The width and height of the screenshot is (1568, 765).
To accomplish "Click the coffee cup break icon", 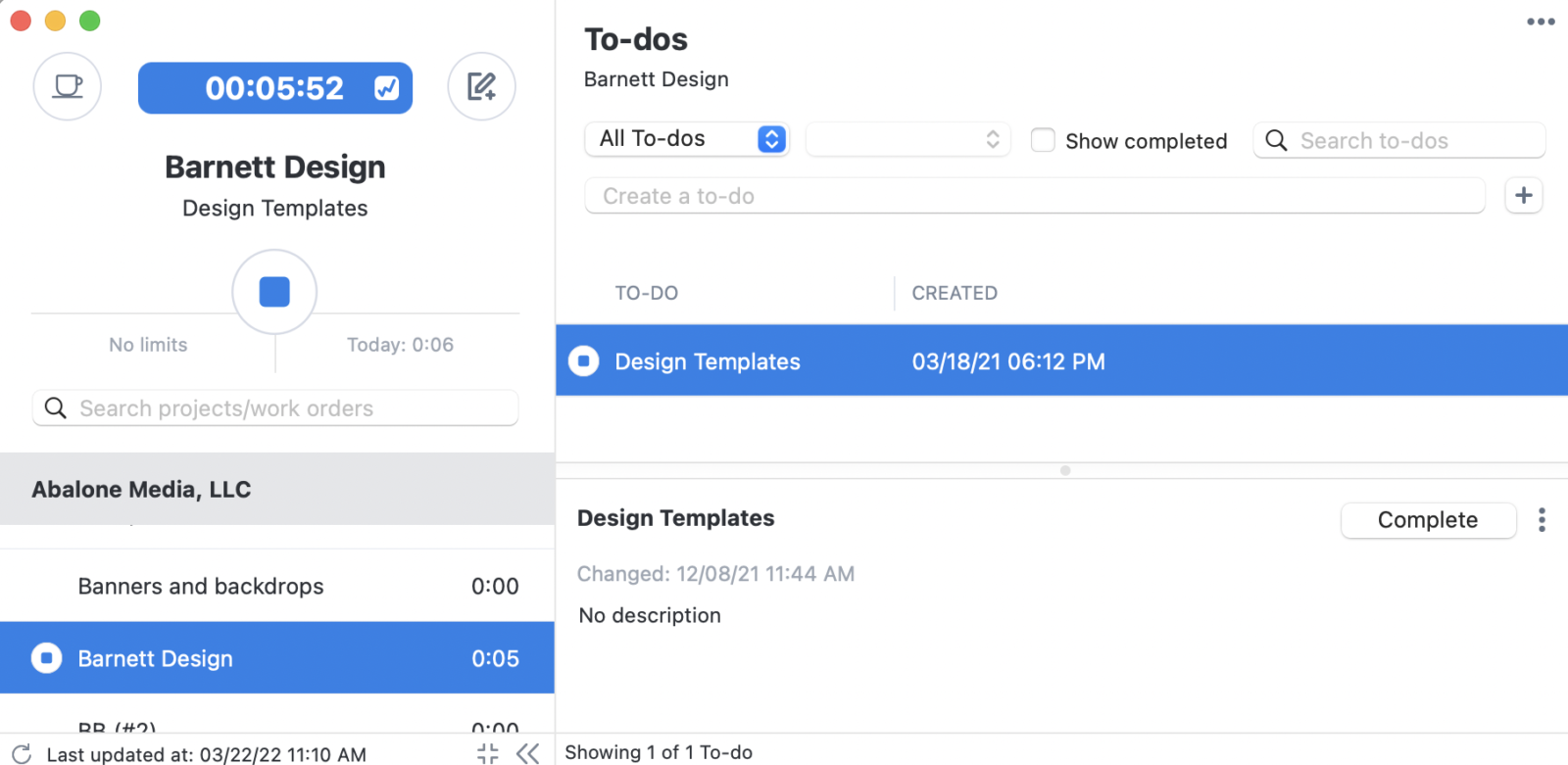I will pos(68,87).
